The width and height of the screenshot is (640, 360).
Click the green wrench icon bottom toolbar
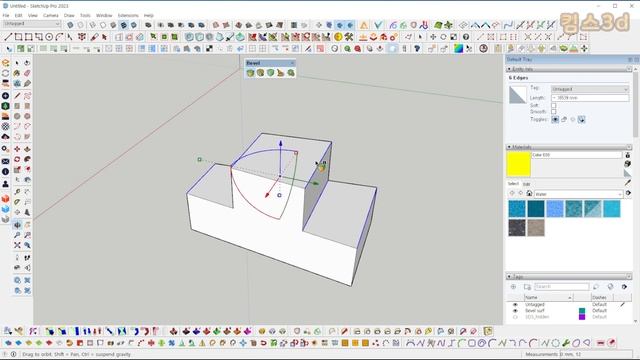[566, 343]
